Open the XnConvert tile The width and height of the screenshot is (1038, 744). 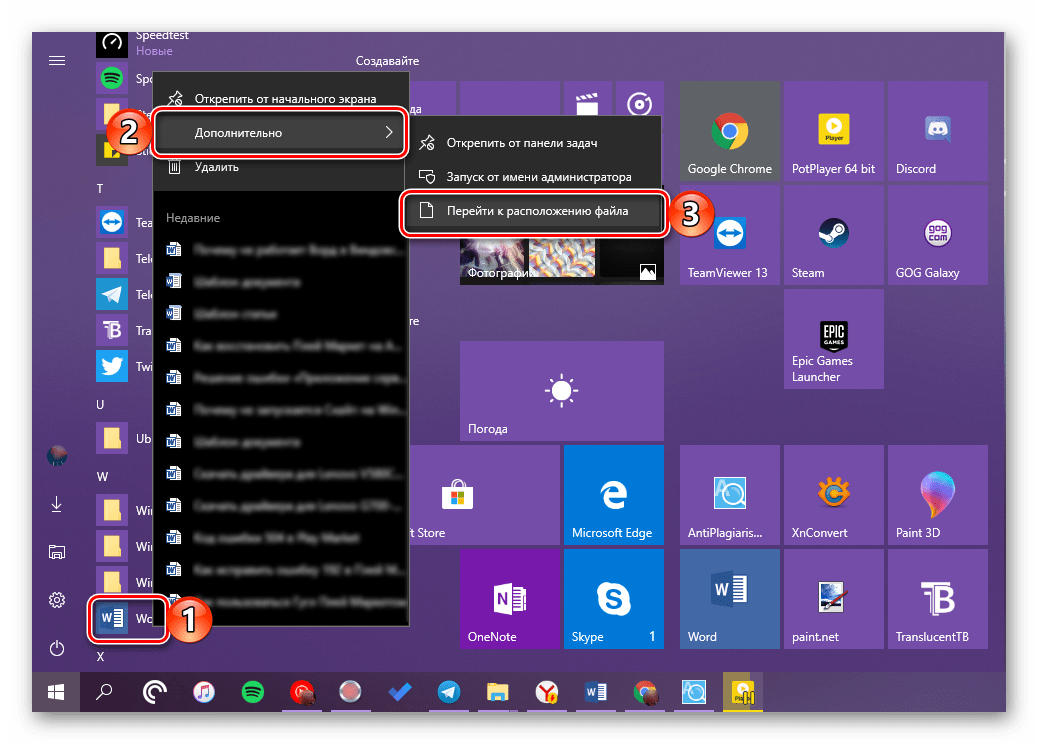pyautogui.click(x=833, y=494)
